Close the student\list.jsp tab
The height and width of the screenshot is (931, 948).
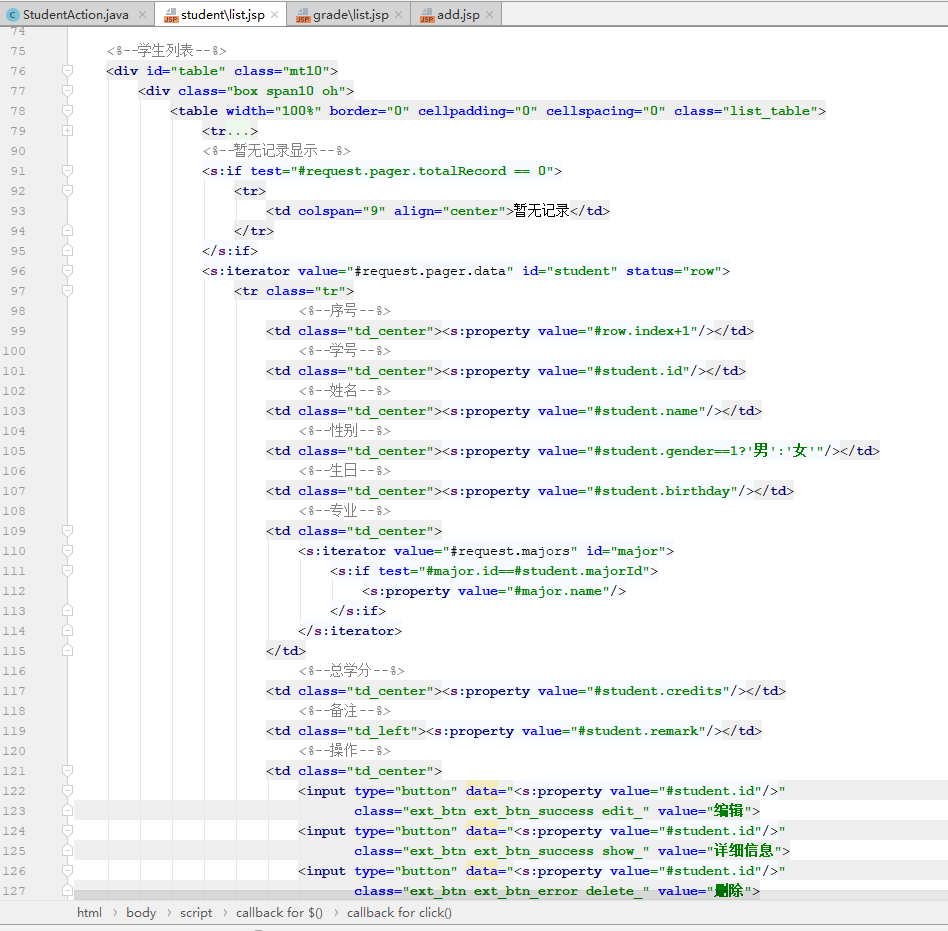[x=274, y=15]
